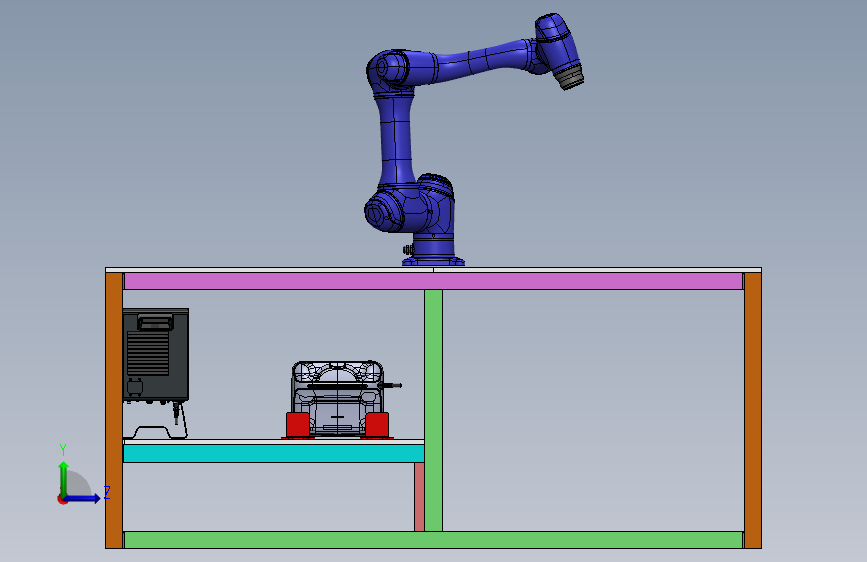Click the right red mounting block
This screenshot has width=867, height=562.
click(377, 425)
